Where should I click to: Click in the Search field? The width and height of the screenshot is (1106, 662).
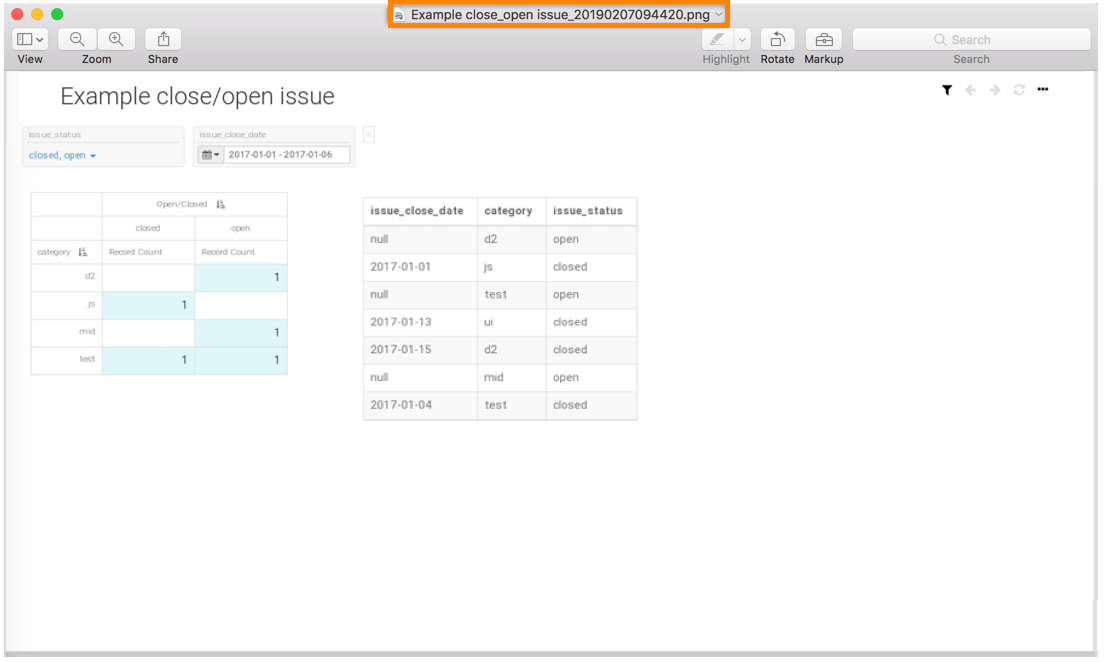pyautogui.click(x=971, y=39)
